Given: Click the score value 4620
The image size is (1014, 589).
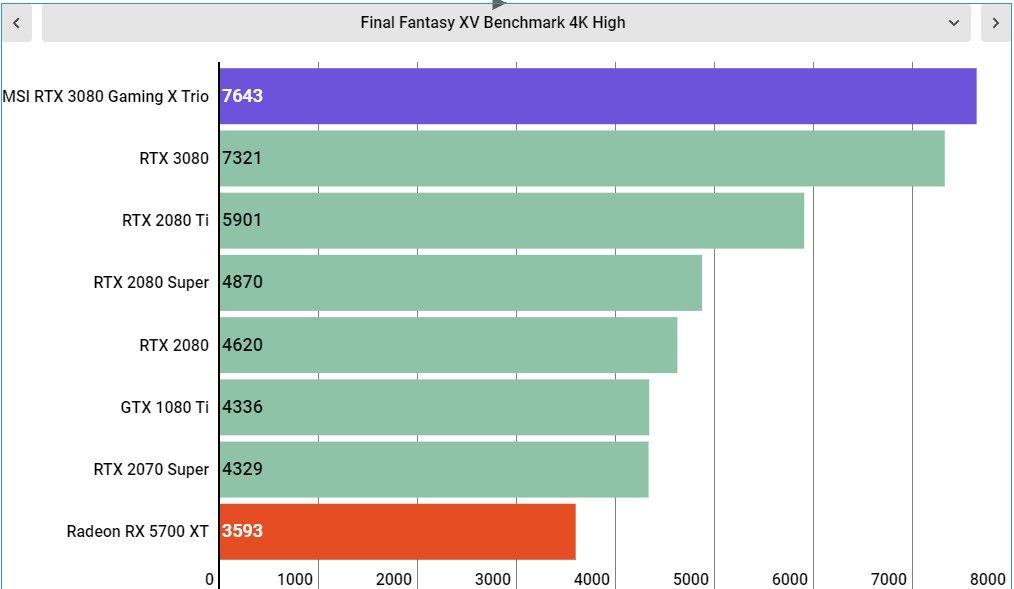Looking at the screenshot, I should pos(243,345).
